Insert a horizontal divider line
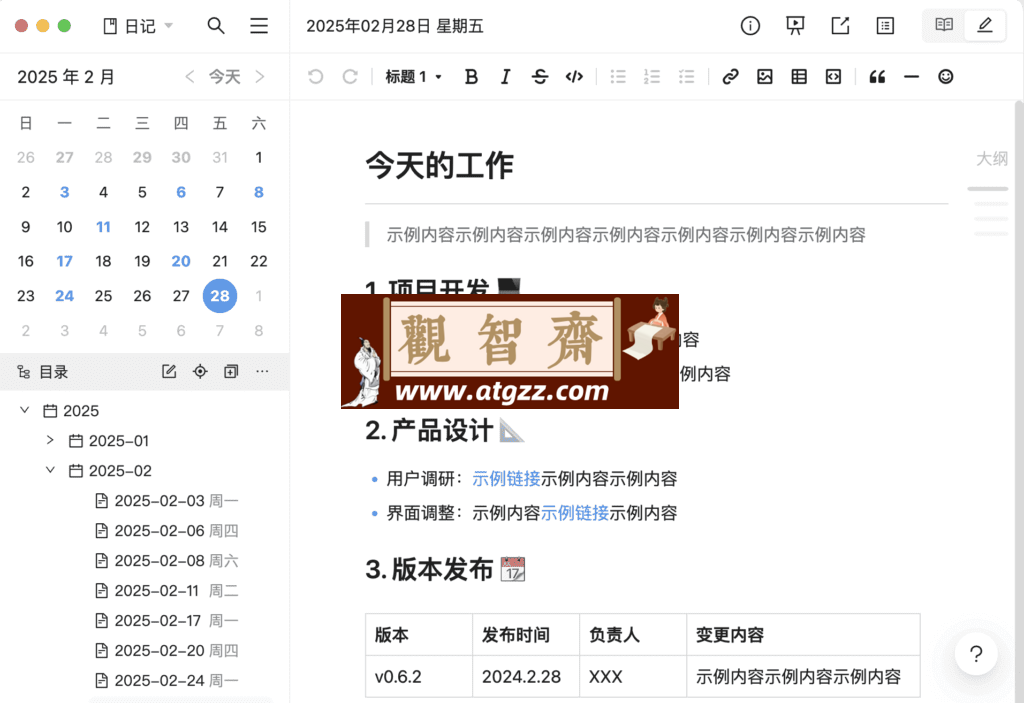This screenshot has height=703, width=1024. pos(911,76)
